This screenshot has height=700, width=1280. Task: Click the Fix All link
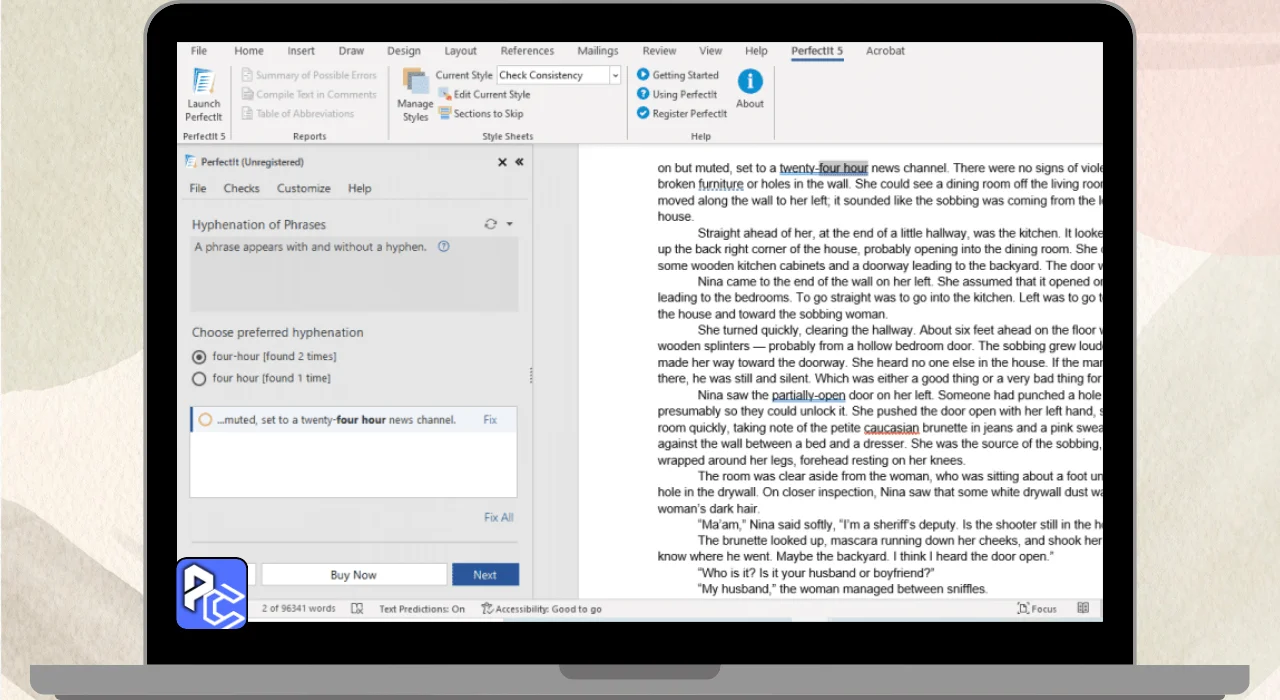click(x=498, y=517)
